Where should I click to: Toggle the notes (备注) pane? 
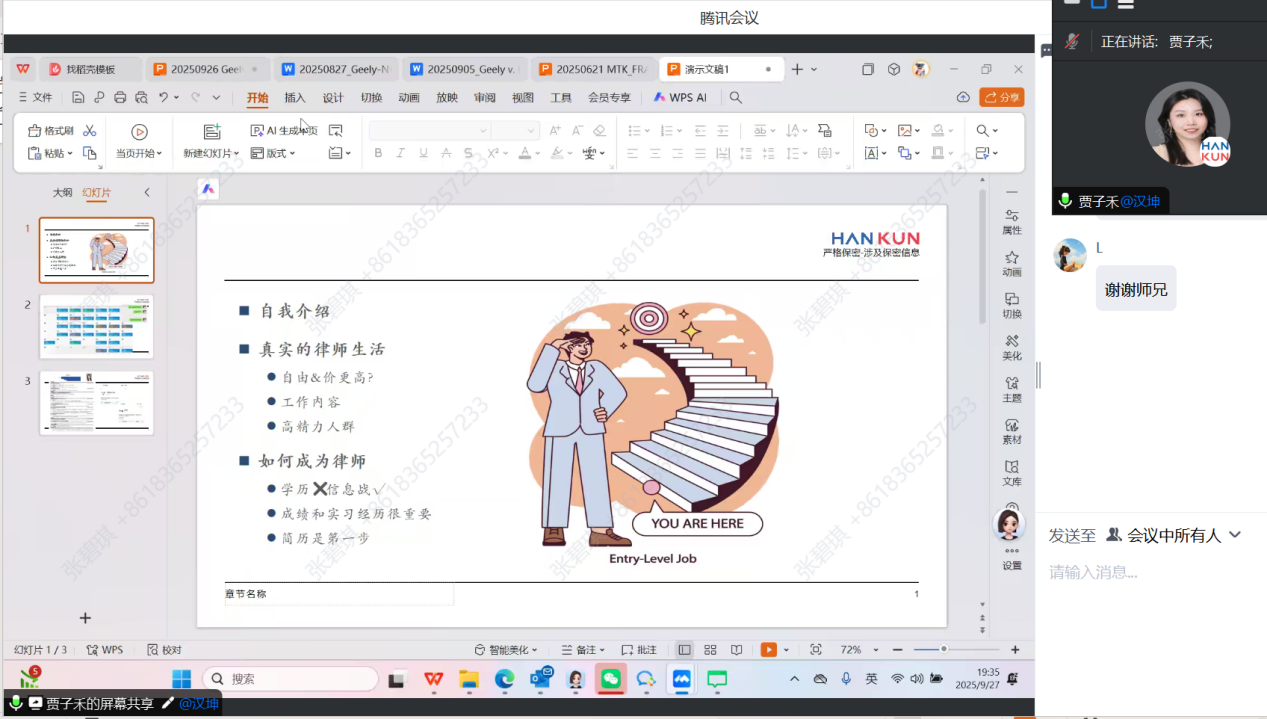pyautogui.click(x=579, y=650)
